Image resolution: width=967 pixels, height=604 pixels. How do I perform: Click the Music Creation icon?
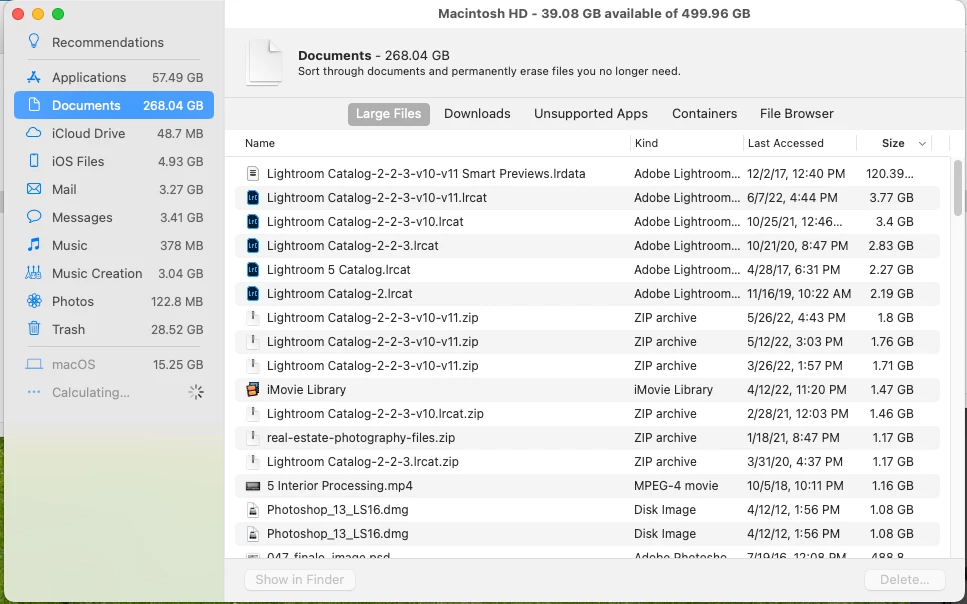(x=33, y=273)
